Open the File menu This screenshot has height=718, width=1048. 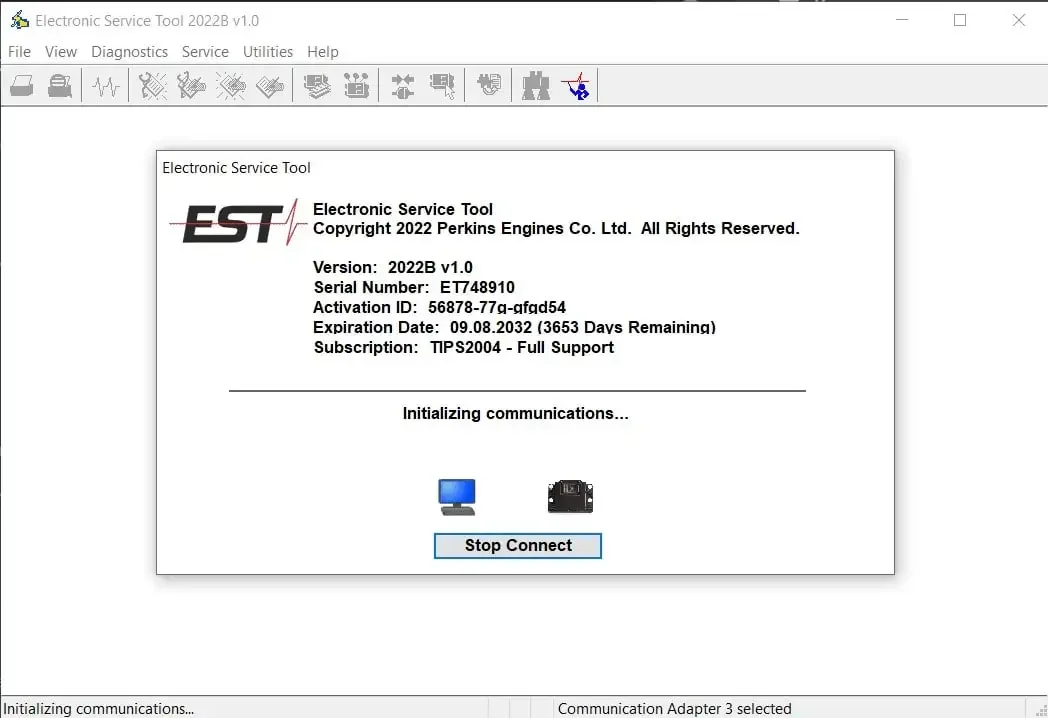[19, 51]
